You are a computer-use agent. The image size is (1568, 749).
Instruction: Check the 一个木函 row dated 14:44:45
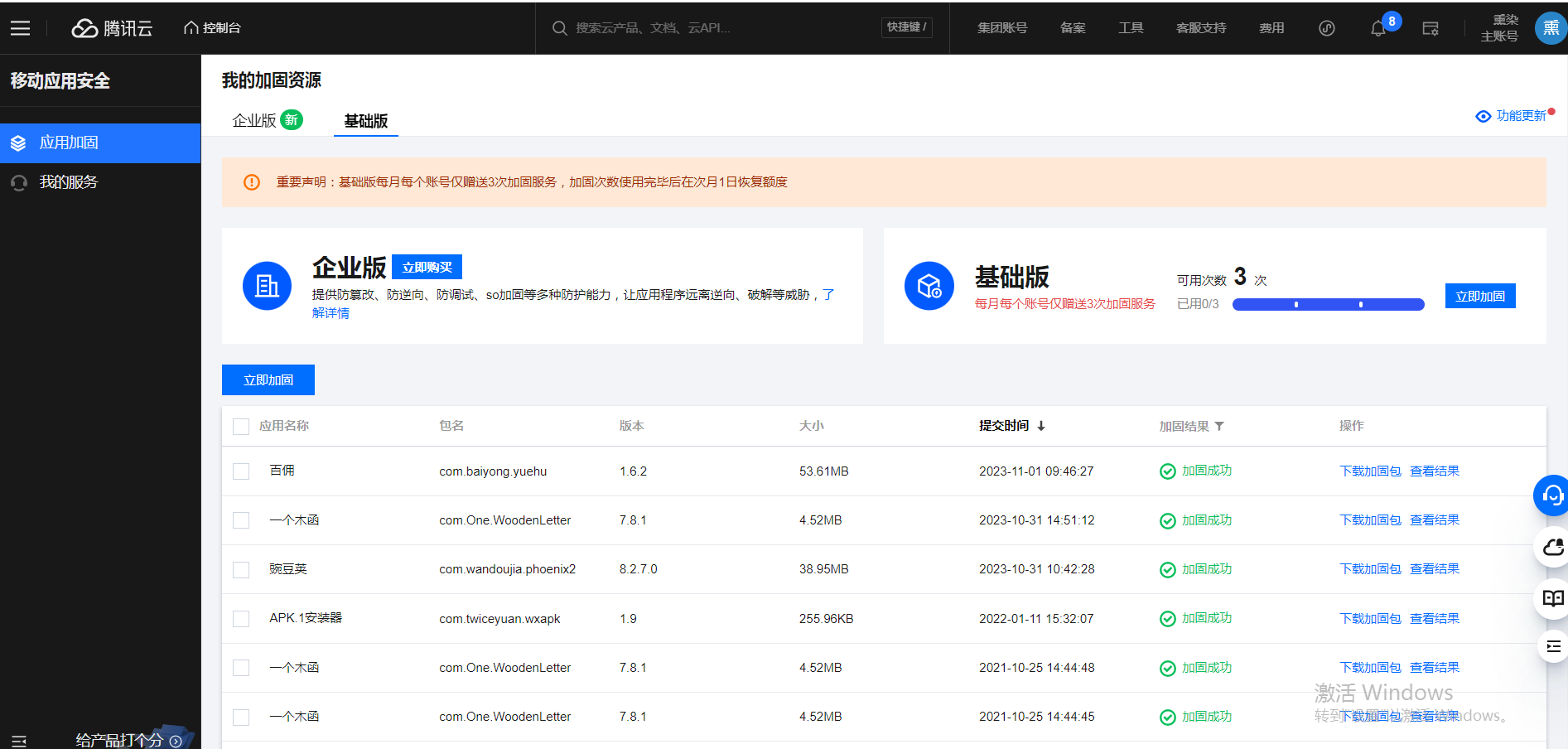241,717
